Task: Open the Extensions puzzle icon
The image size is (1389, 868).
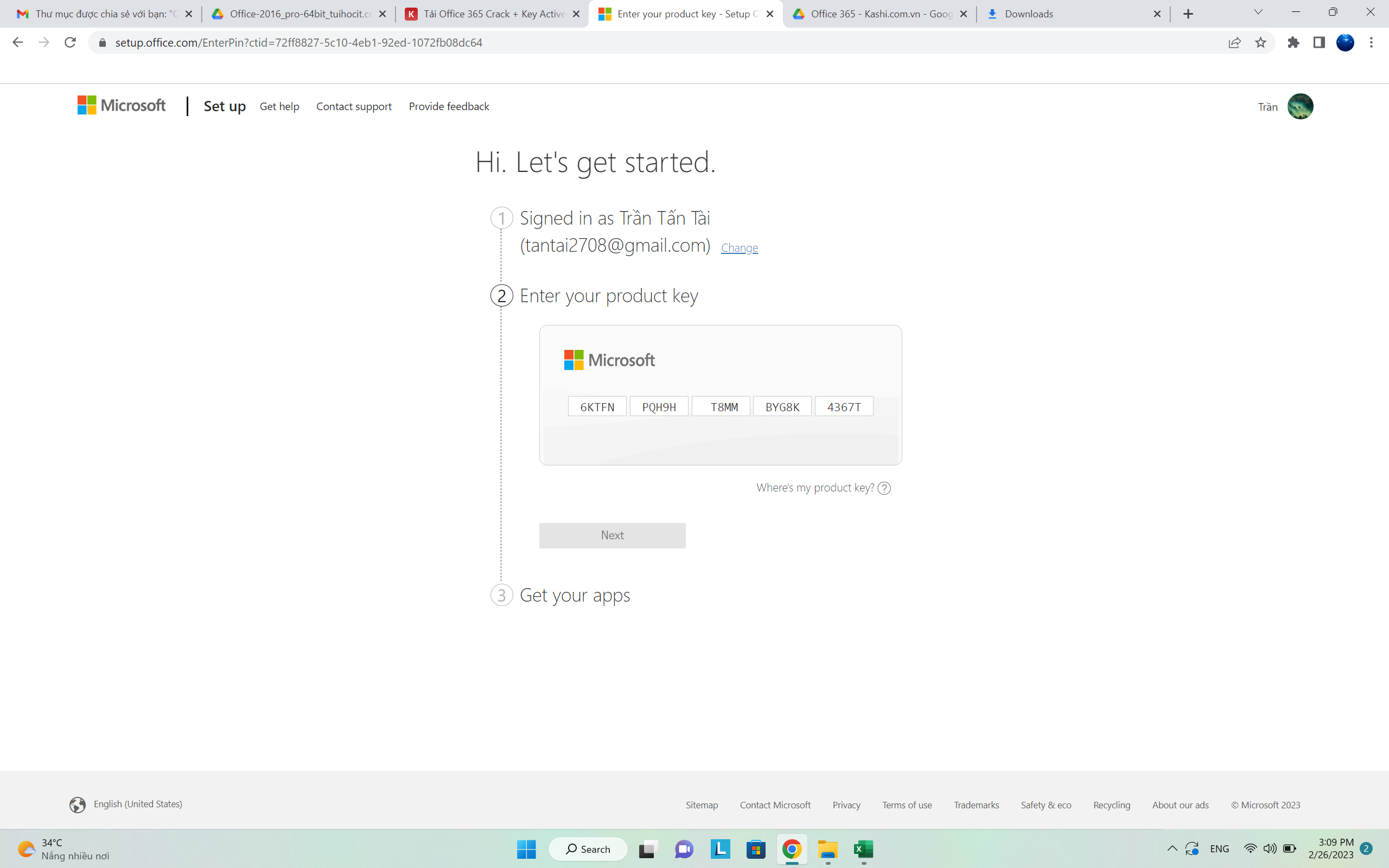Action: click(1293, 42)
